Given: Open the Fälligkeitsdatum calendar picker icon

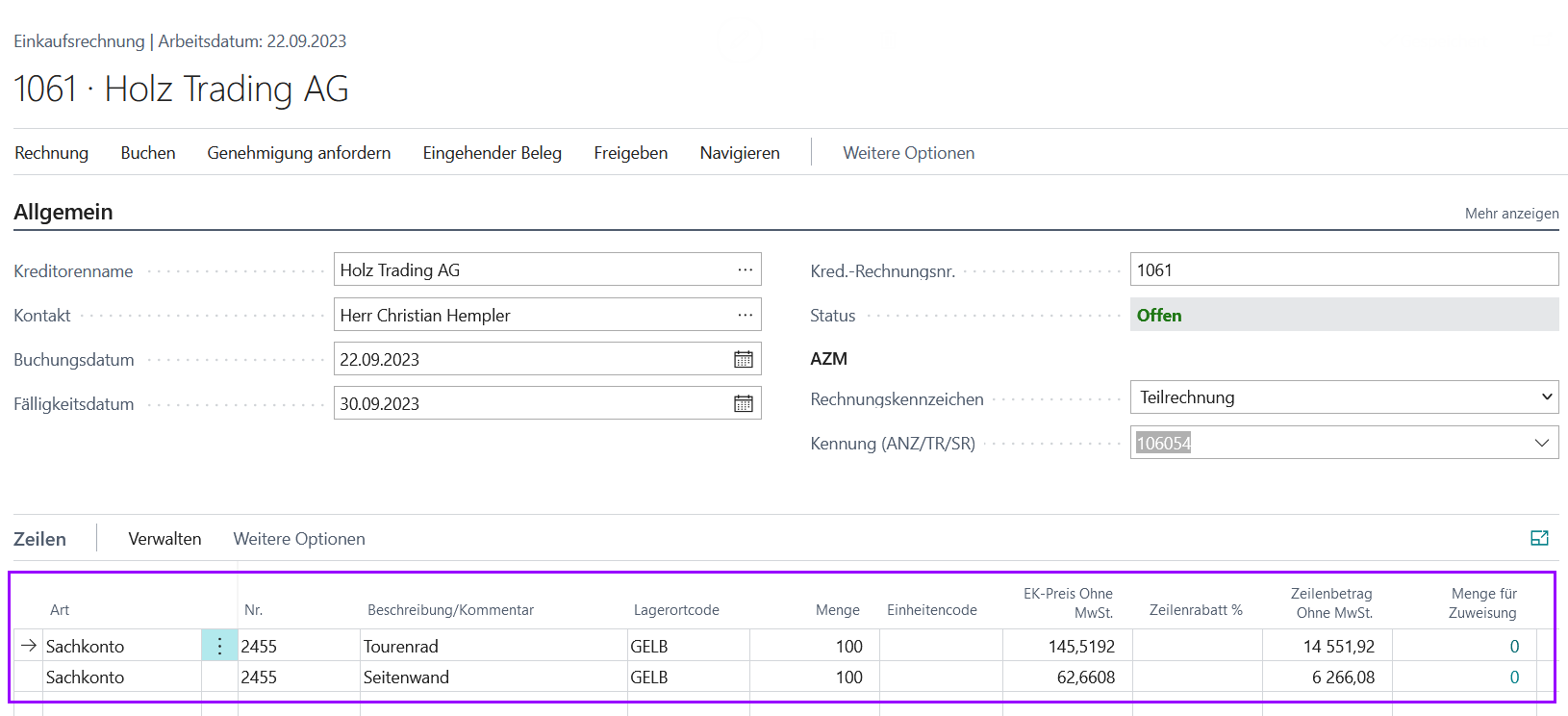Looking at the screenshot, I should click(x=744, y=404).
